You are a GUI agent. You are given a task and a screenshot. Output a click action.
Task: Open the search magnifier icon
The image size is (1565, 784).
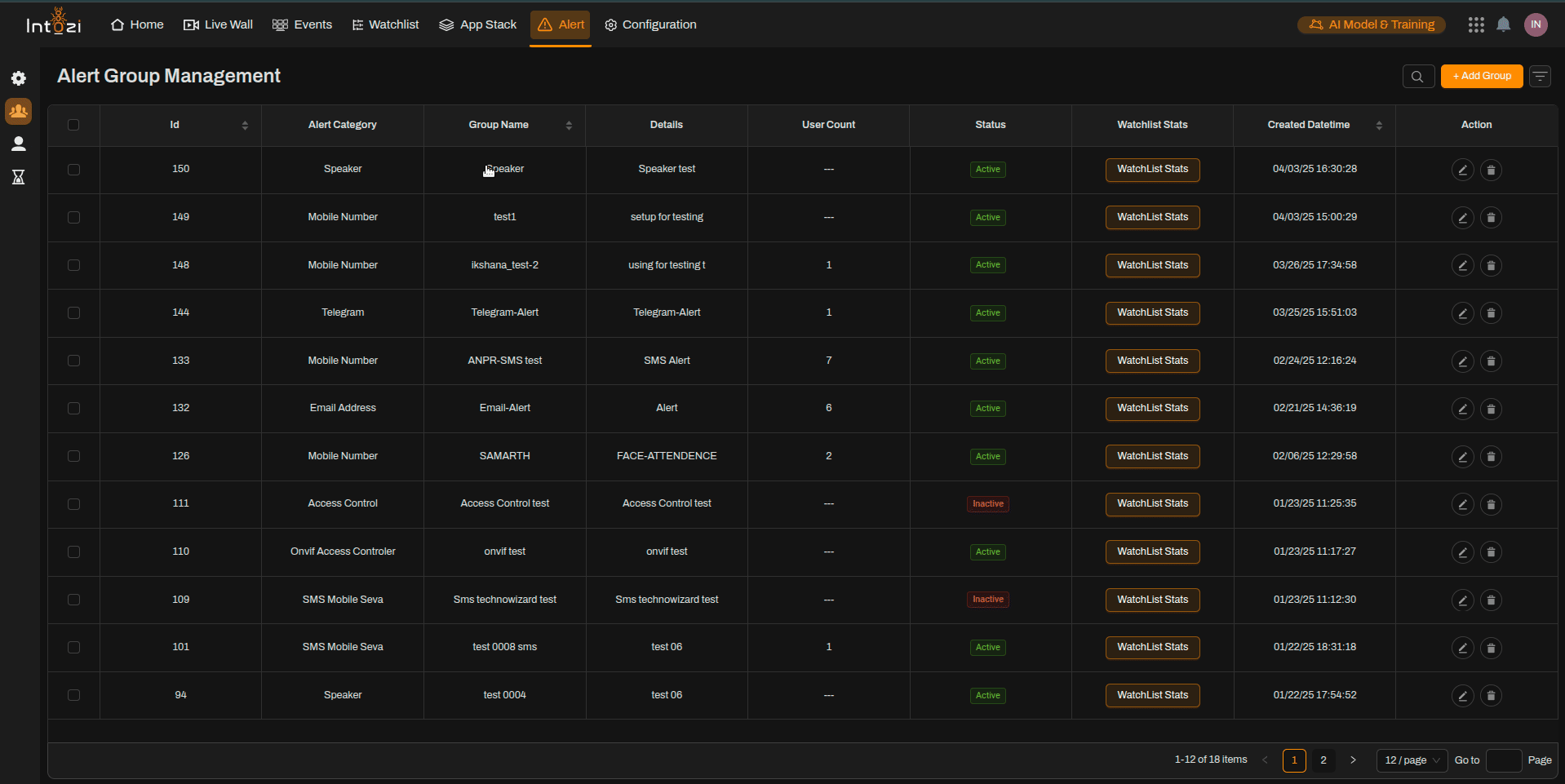click(1417, 76)
